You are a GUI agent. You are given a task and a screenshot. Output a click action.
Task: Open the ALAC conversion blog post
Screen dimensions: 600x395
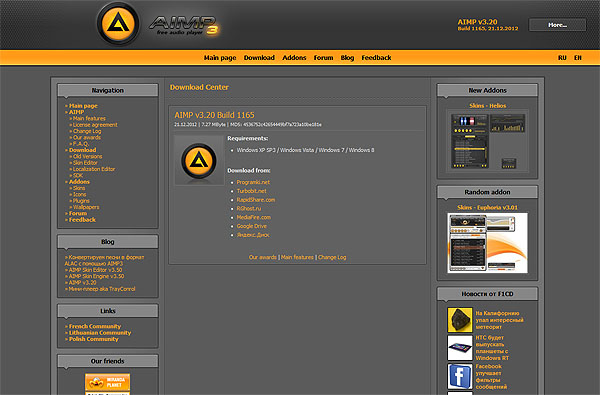point(104,260)
